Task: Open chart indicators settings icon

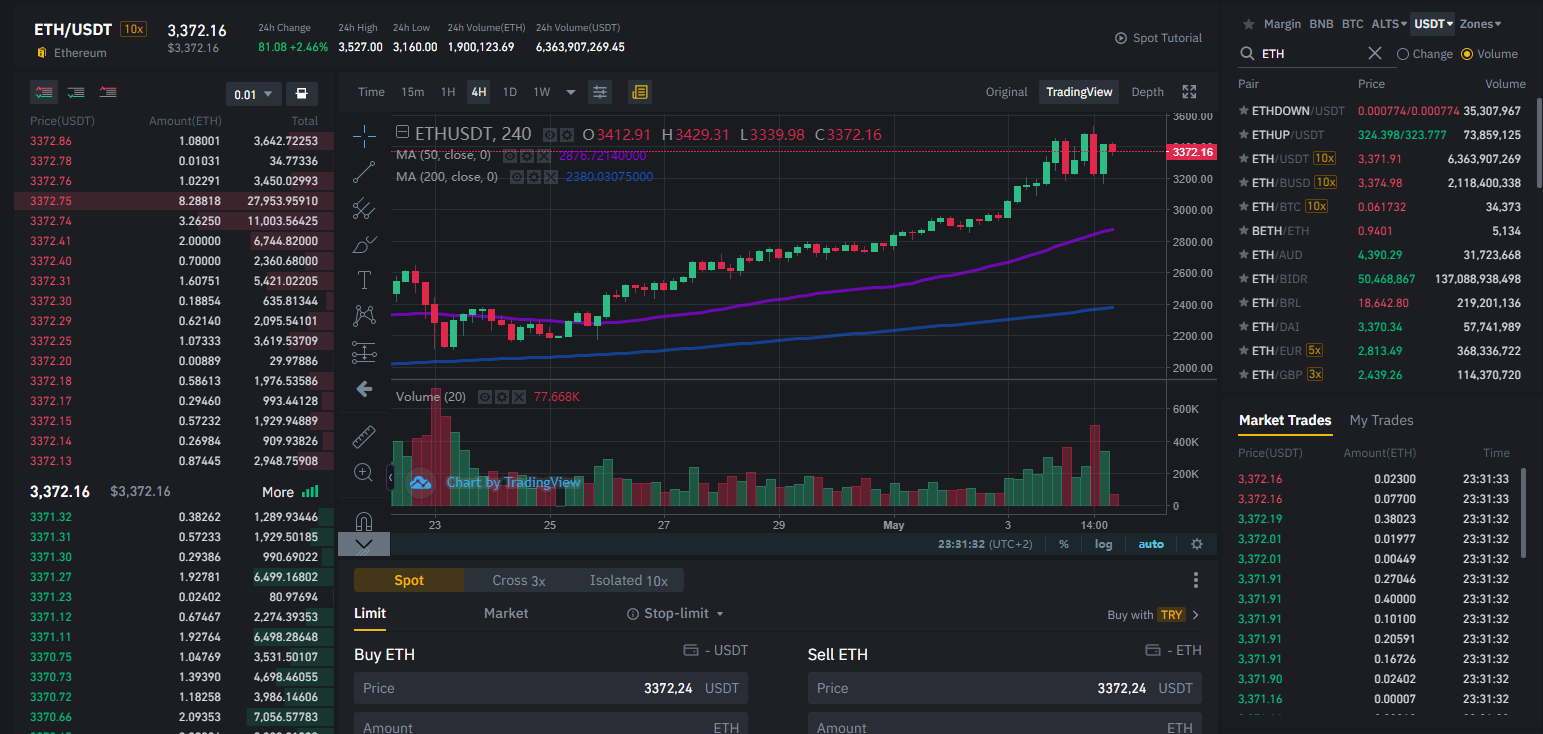Action: click(600, 92)
